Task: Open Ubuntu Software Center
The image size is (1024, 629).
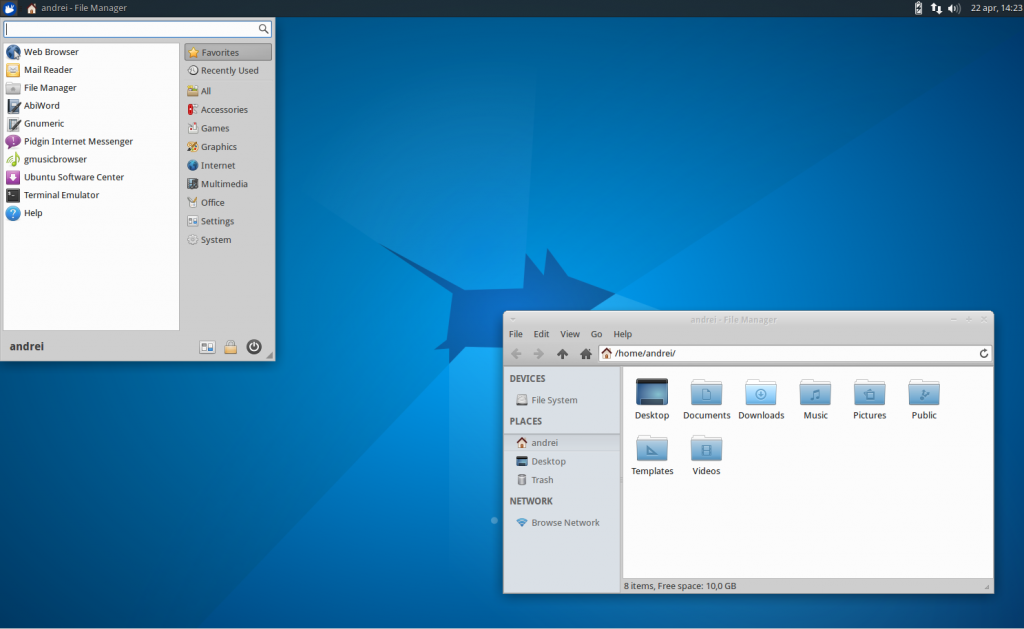Action: (72, 177)
